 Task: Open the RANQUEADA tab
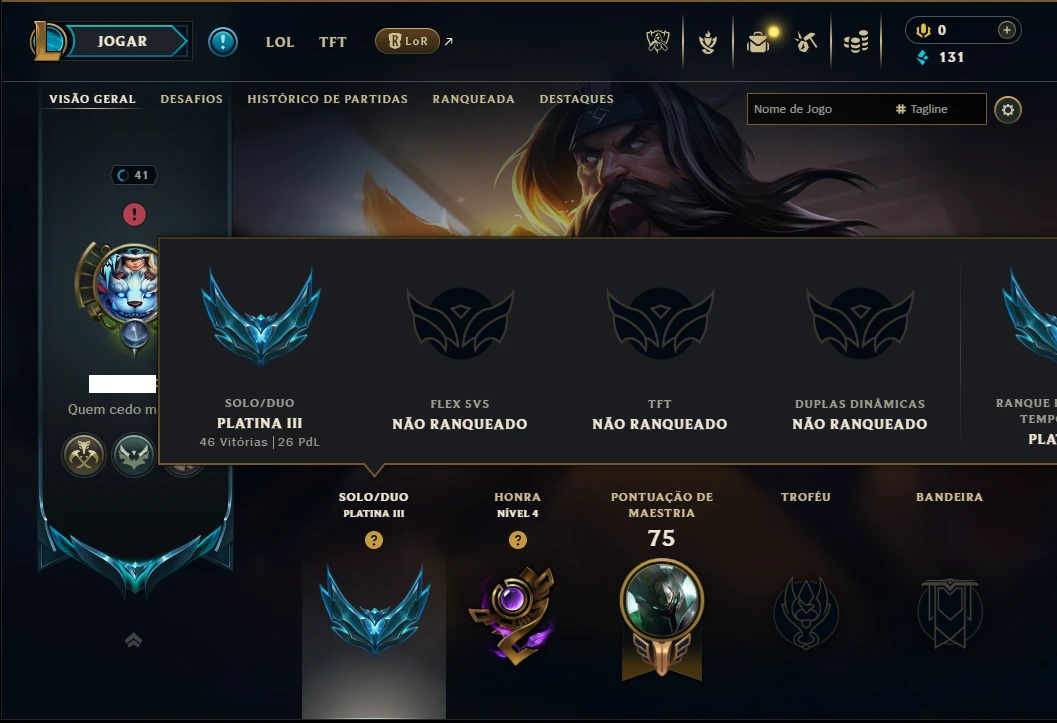(473, 99)
